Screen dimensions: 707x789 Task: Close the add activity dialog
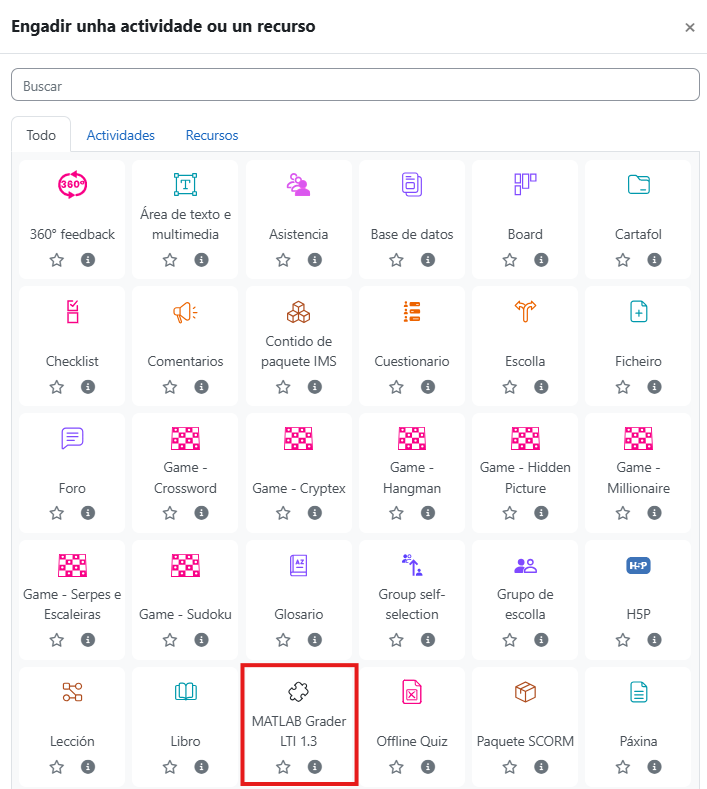[690, 27]
